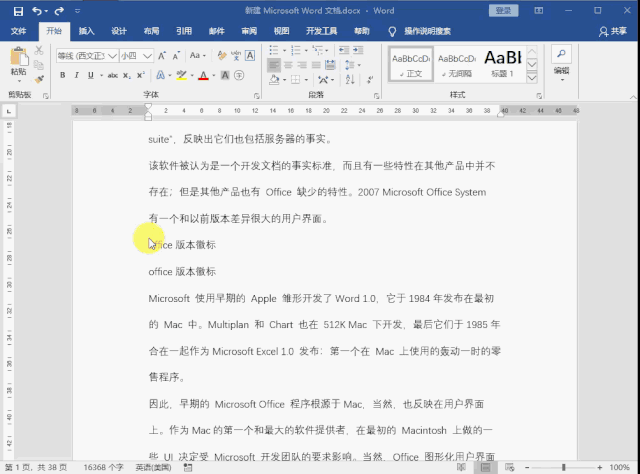This screenshot has height=474, width=640.
Task: Open font color dropdown arrow
Action: click(x=213, y=76)
